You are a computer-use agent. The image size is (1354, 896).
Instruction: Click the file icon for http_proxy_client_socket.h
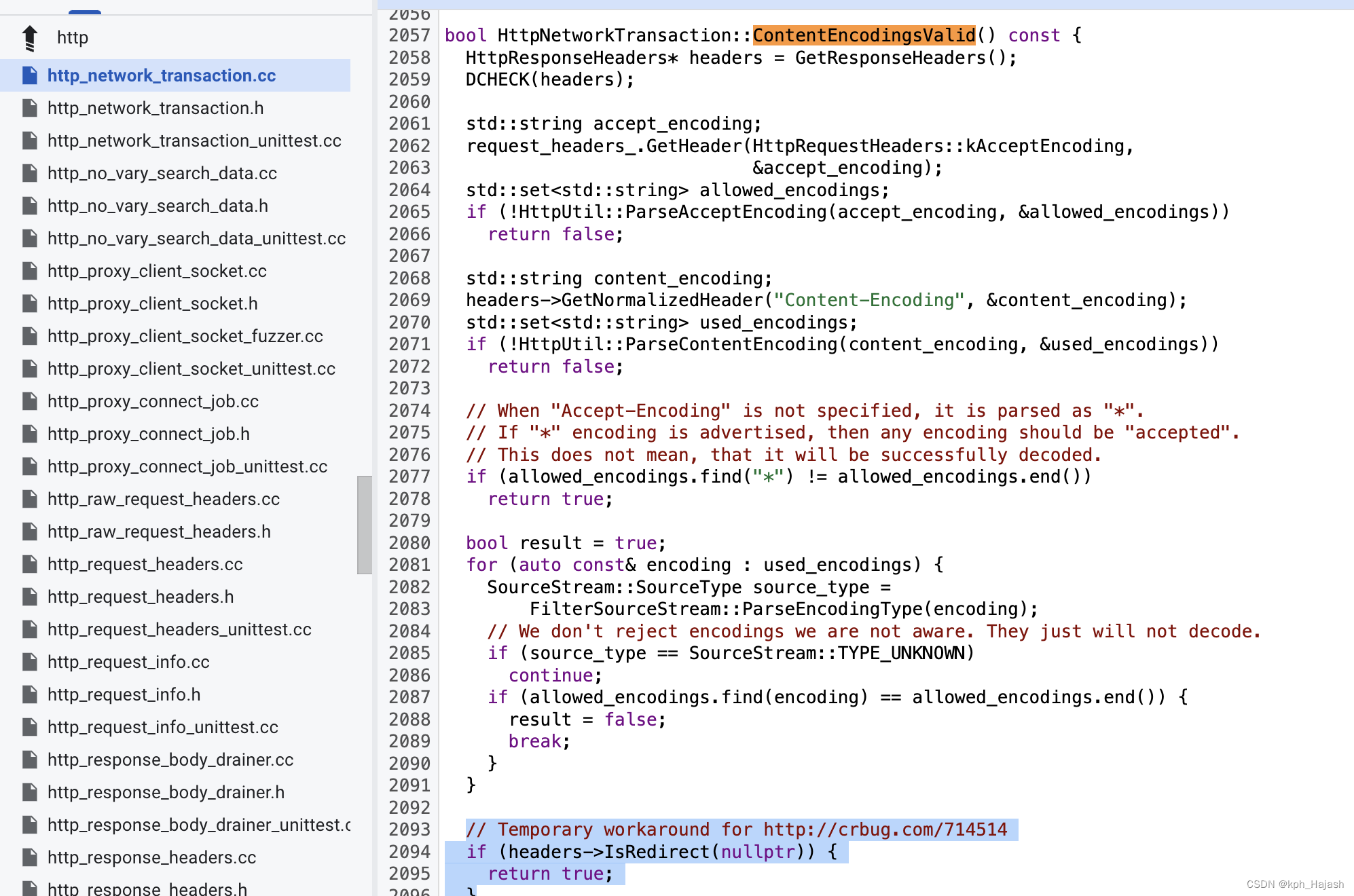pos(30,303)
